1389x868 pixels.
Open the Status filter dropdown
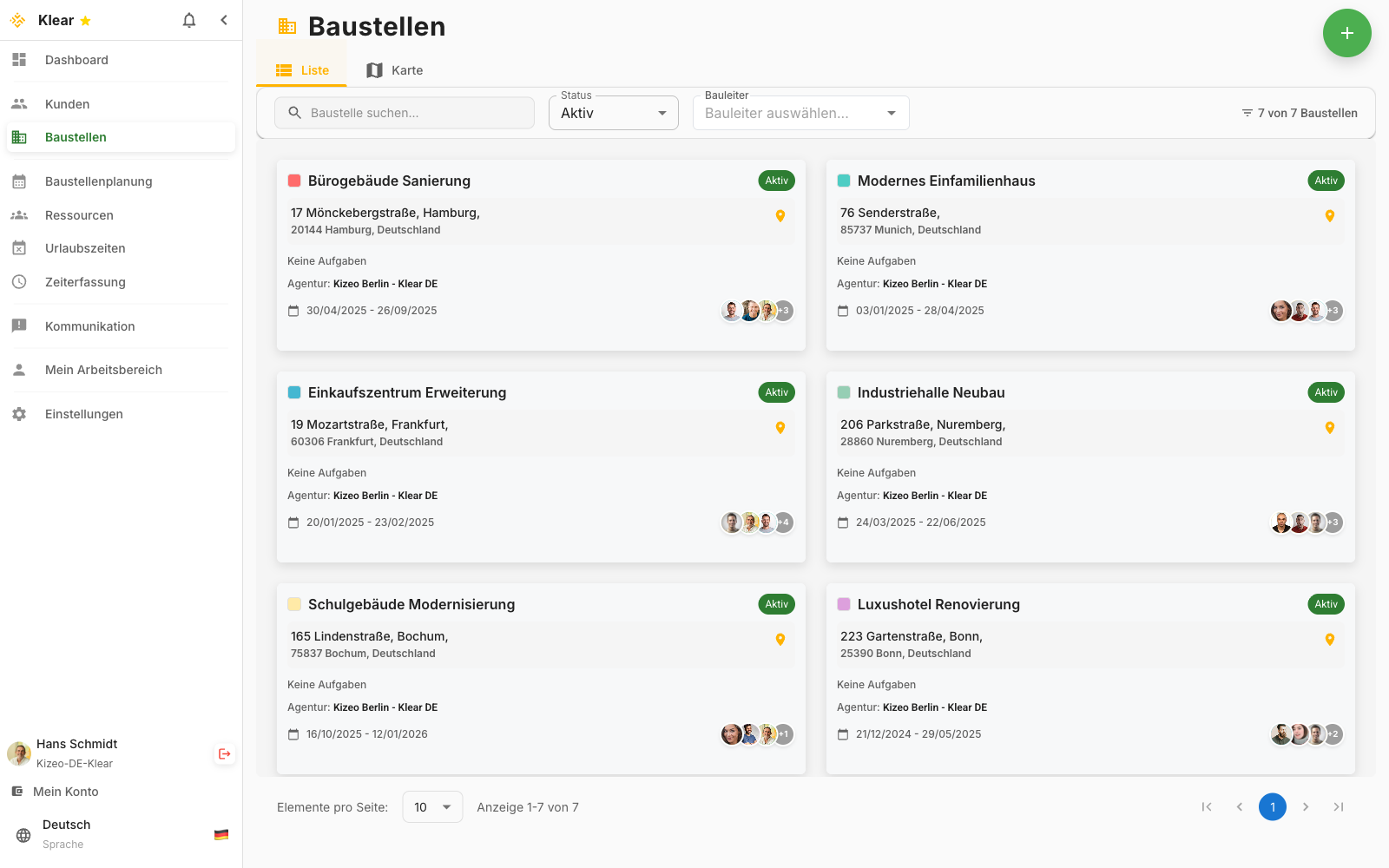tap(613, 113)
